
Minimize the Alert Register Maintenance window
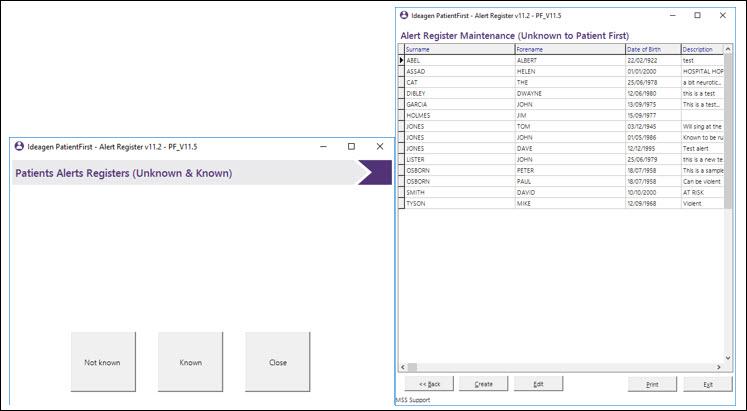coord(673,15)
